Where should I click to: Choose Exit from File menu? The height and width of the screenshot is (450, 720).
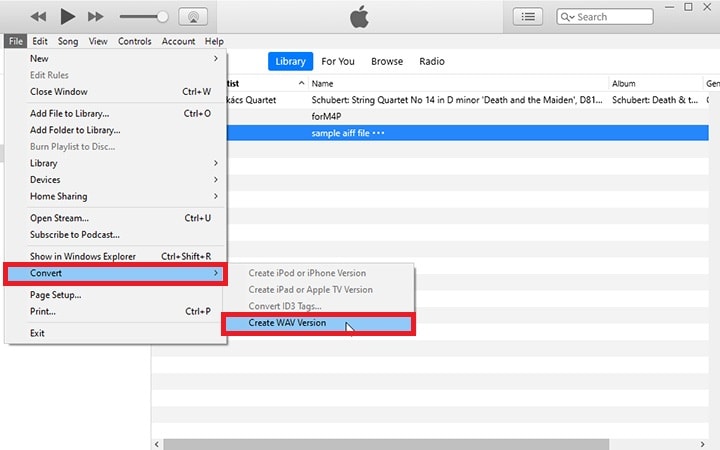tap(116, 333)
